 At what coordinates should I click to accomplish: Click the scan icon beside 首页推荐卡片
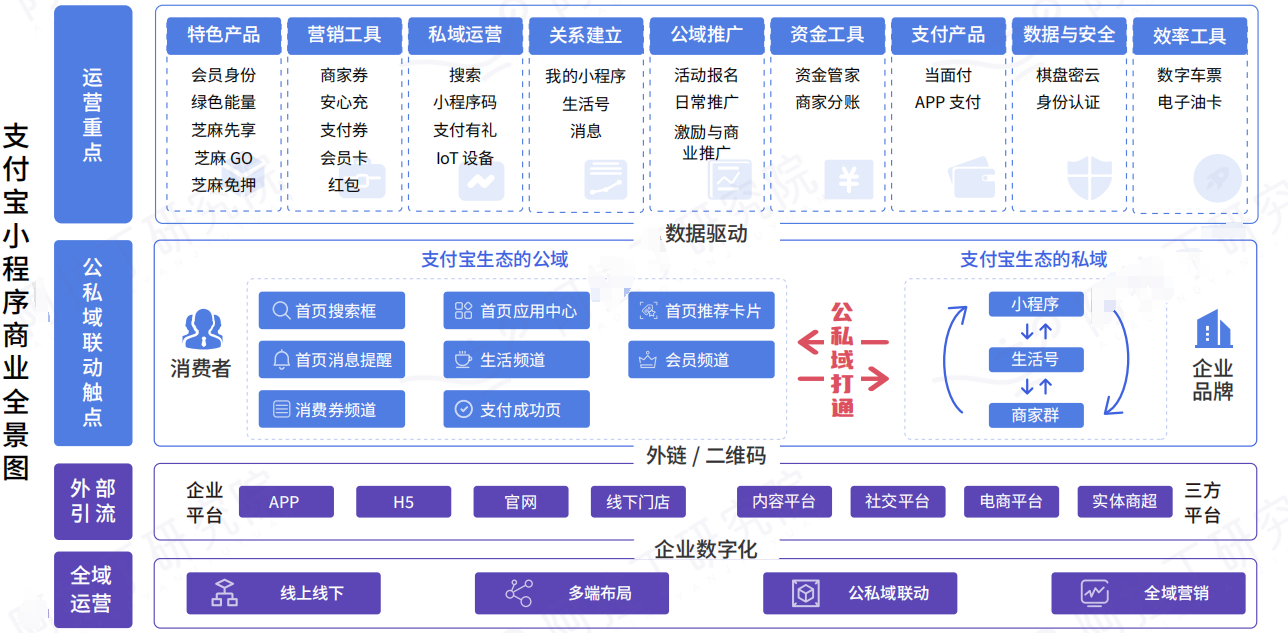coord(648,311)
